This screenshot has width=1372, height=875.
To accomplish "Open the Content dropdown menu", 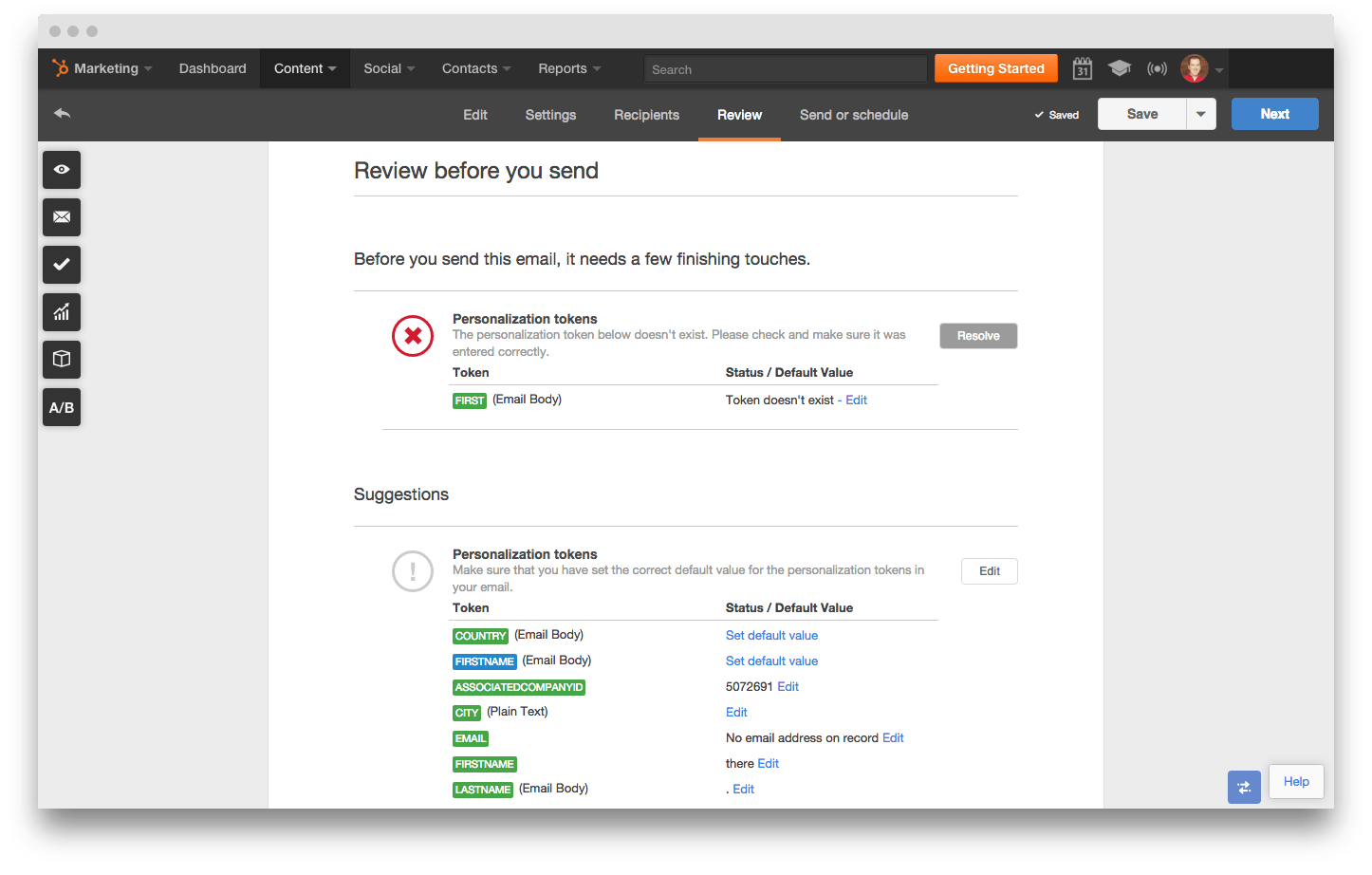I will [x=304, y=68].
